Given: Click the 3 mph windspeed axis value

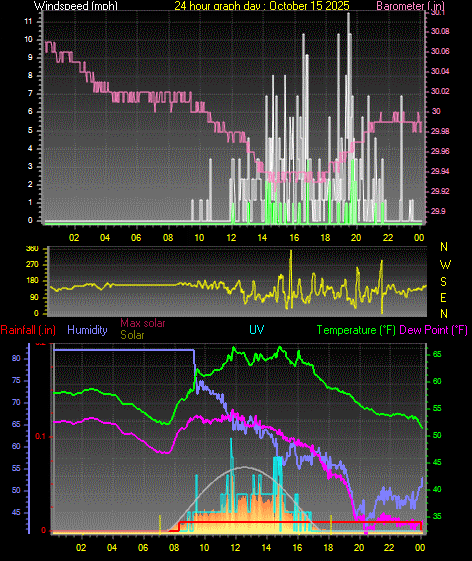Looking at the screenshot, I should (x=30, y=166).
